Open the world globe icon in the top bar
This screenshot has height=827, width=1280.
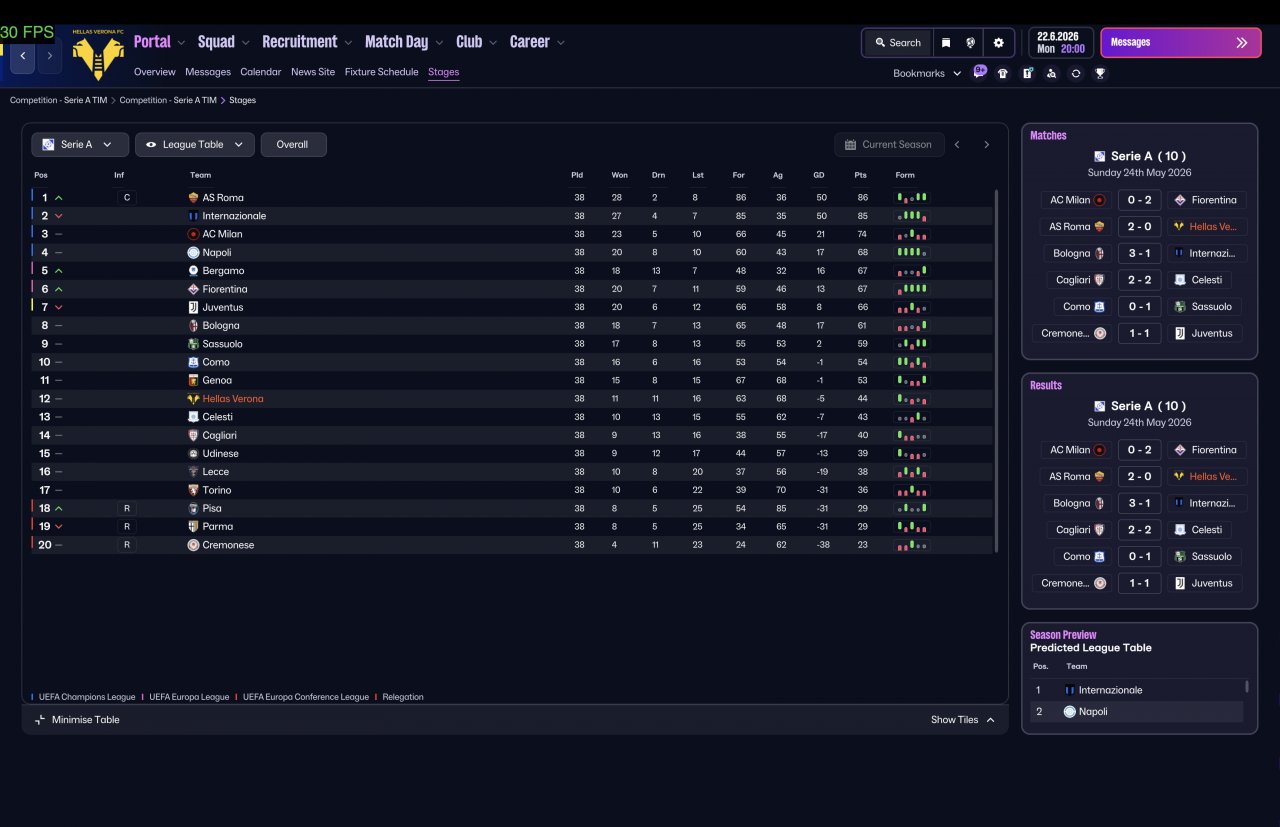(x=970, y=43)
